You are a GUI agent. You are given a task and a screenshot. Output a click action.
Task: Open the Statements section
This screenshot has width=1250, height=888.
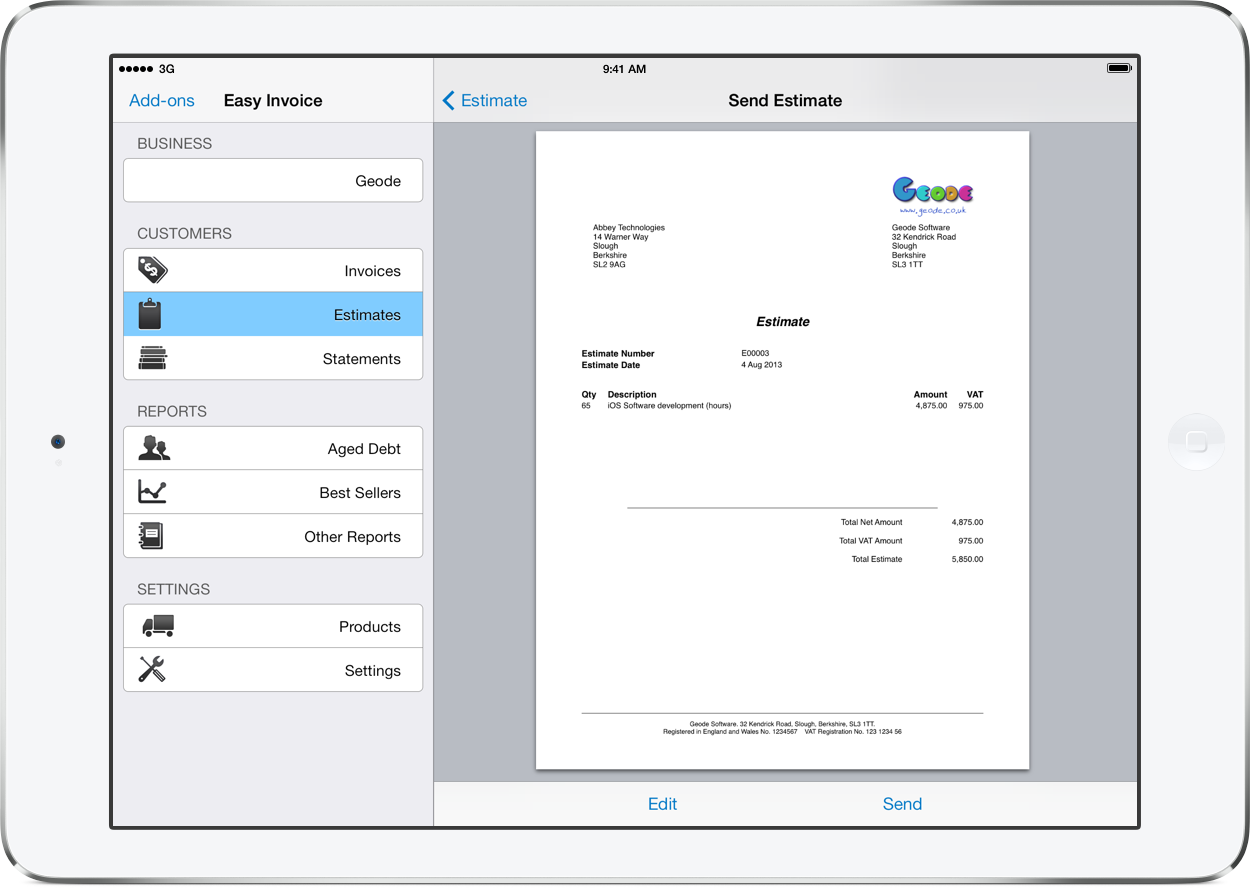click(273, 358)
